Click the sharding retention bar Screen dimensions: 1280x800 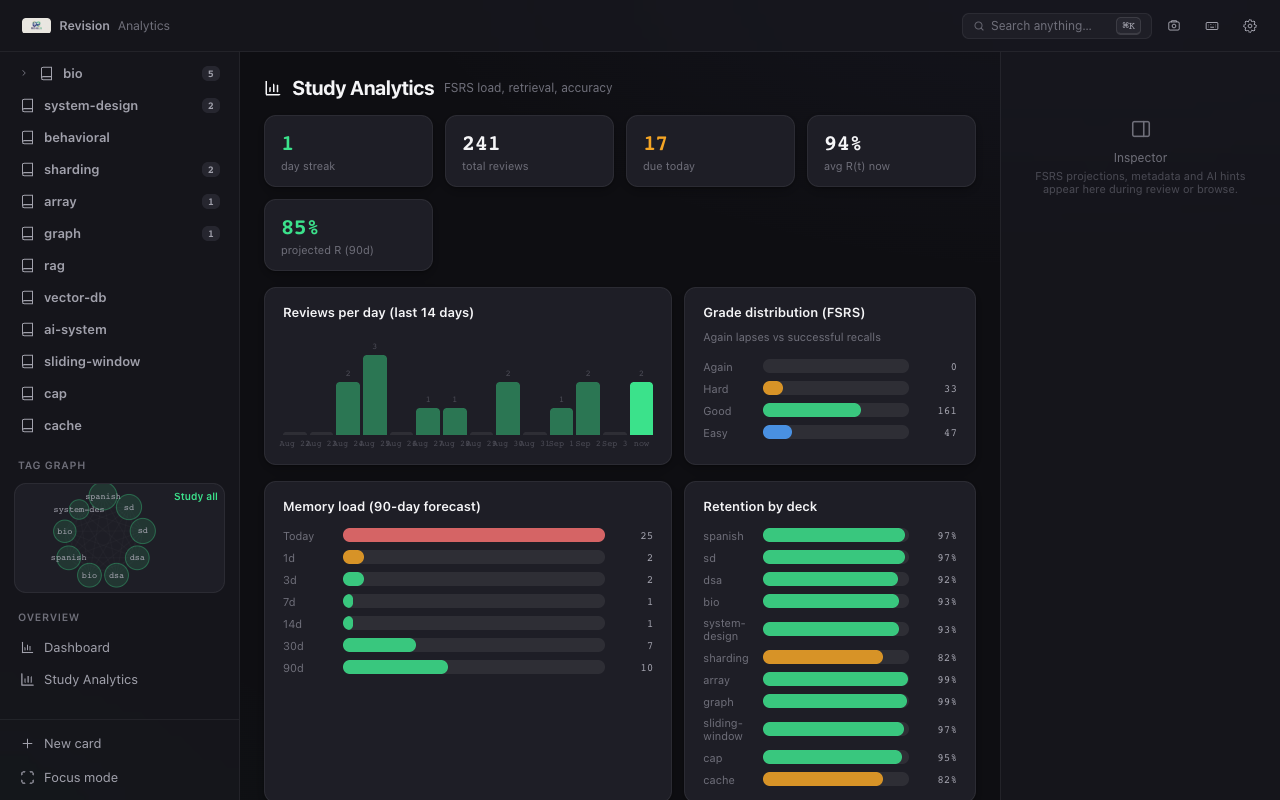click(836, 657)
